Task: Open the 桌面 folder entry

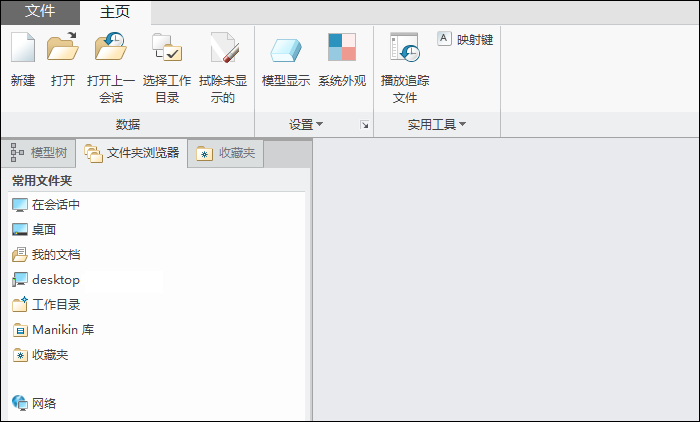Action: point(34,230)
